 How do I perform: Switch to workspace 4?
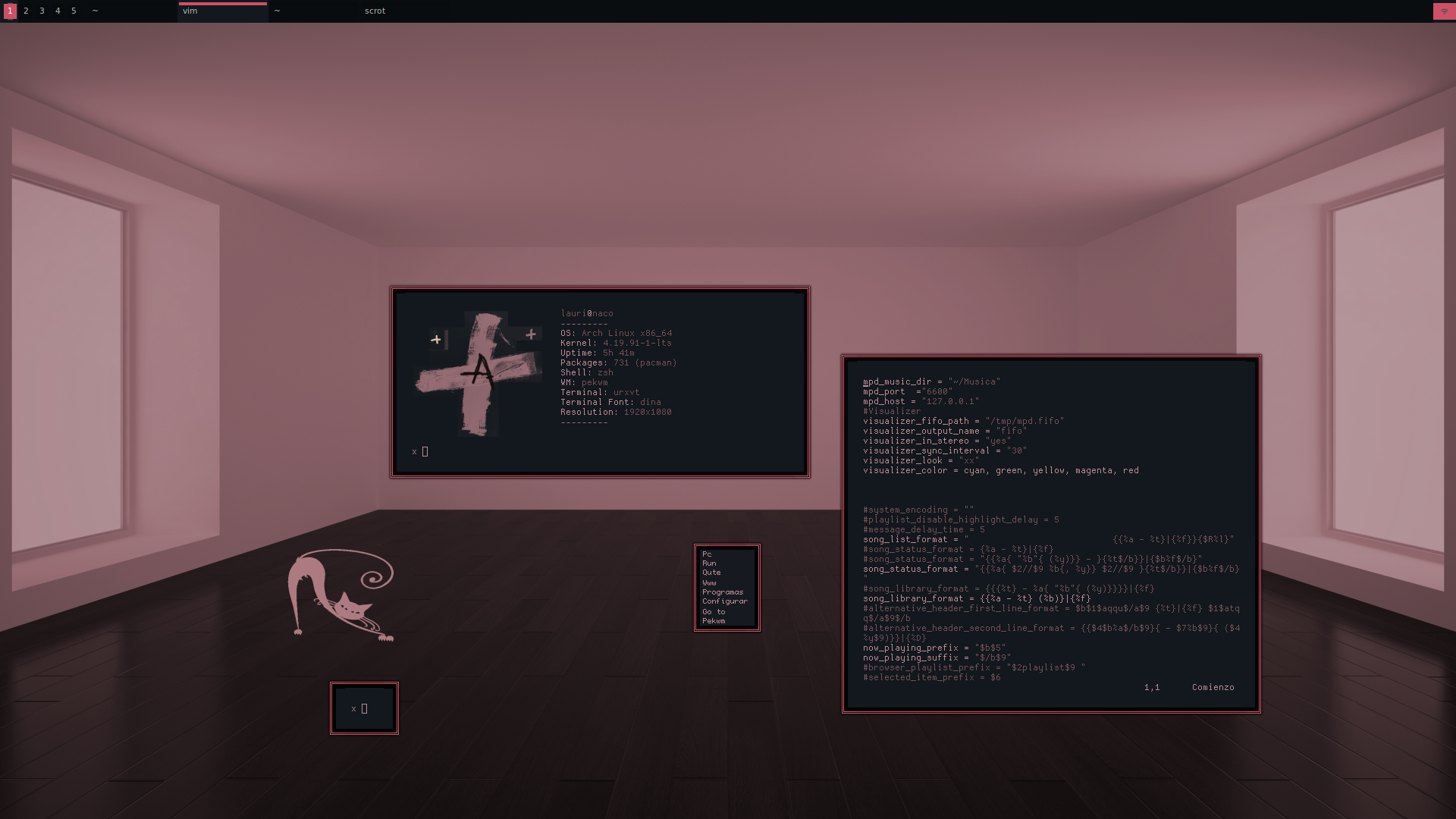pos(58,11)
